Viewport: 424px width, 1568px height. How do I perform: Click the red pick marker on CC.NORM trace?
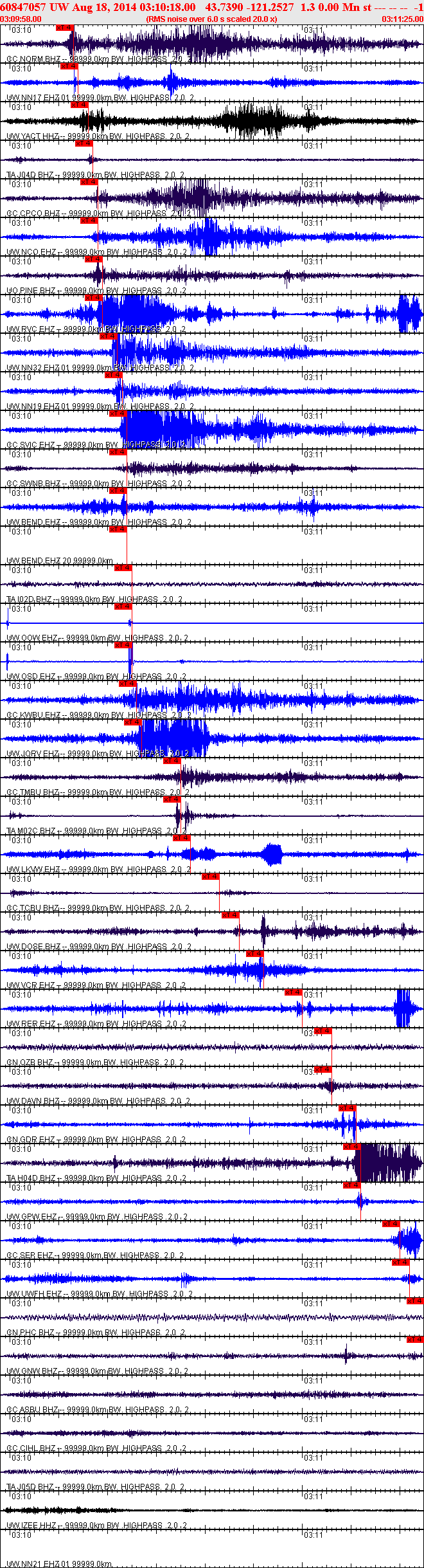(65, 28)
